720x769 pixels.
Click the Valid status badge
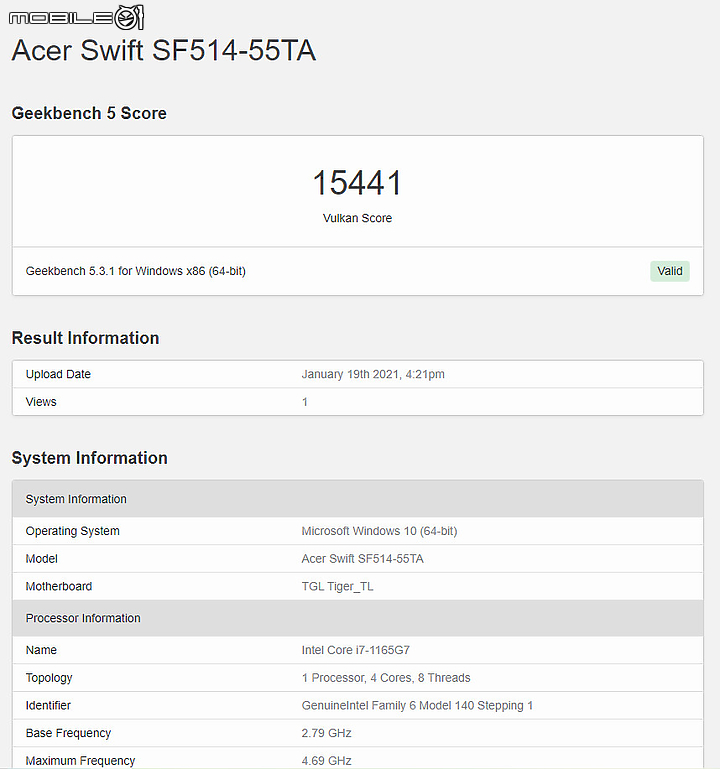(669, 271)
